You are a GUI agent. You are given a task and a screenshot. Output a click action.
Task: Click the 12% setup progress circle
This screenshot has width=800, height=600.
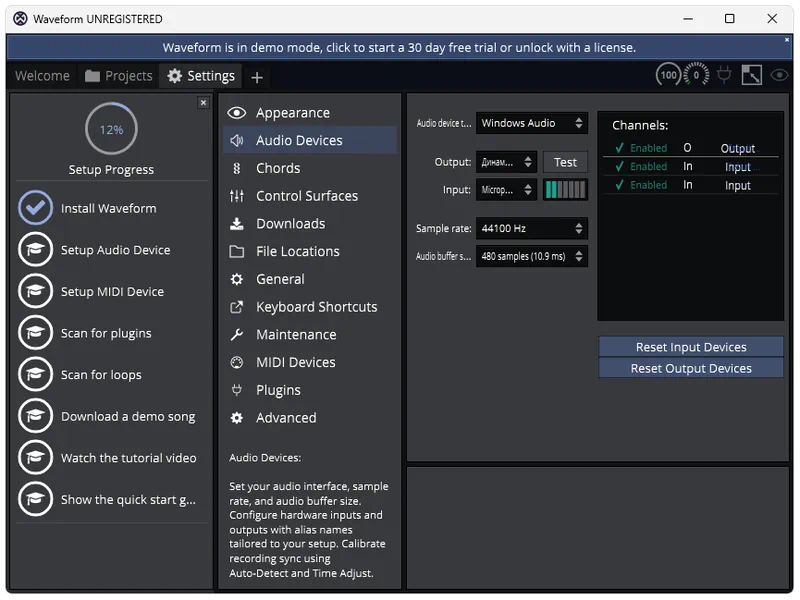point(111,129)
